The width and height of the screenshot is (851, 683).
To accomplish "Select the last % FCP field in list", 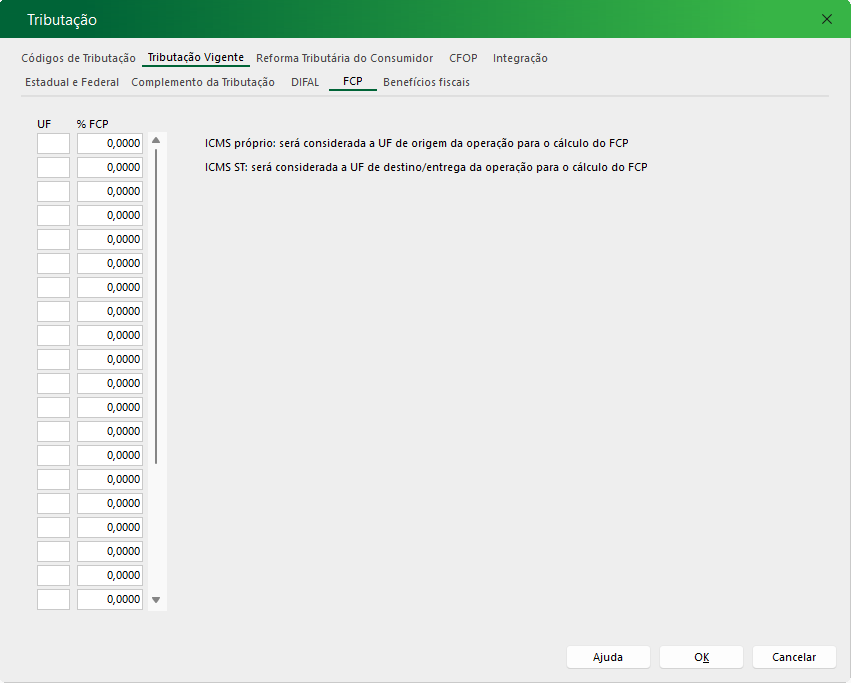I will [110, 599].
